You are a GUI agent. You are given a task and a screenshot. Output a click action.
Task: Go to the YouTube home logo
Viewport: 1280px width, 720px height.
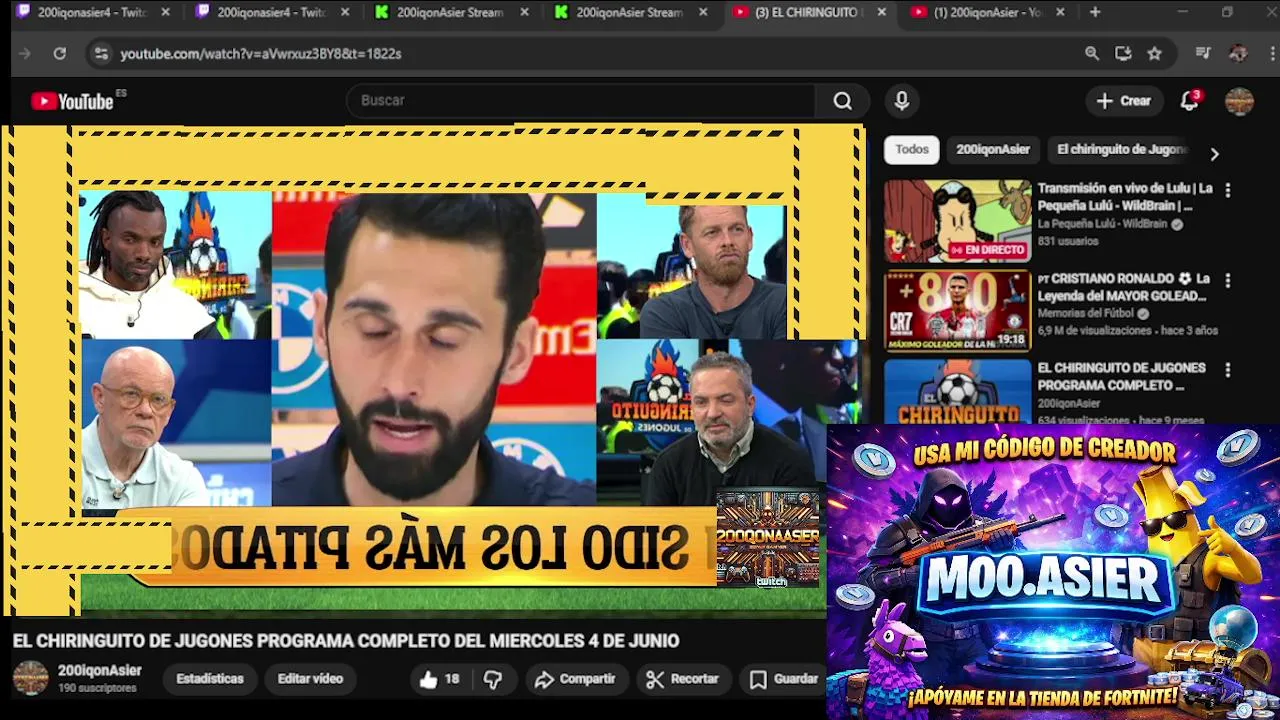[72, 100]
